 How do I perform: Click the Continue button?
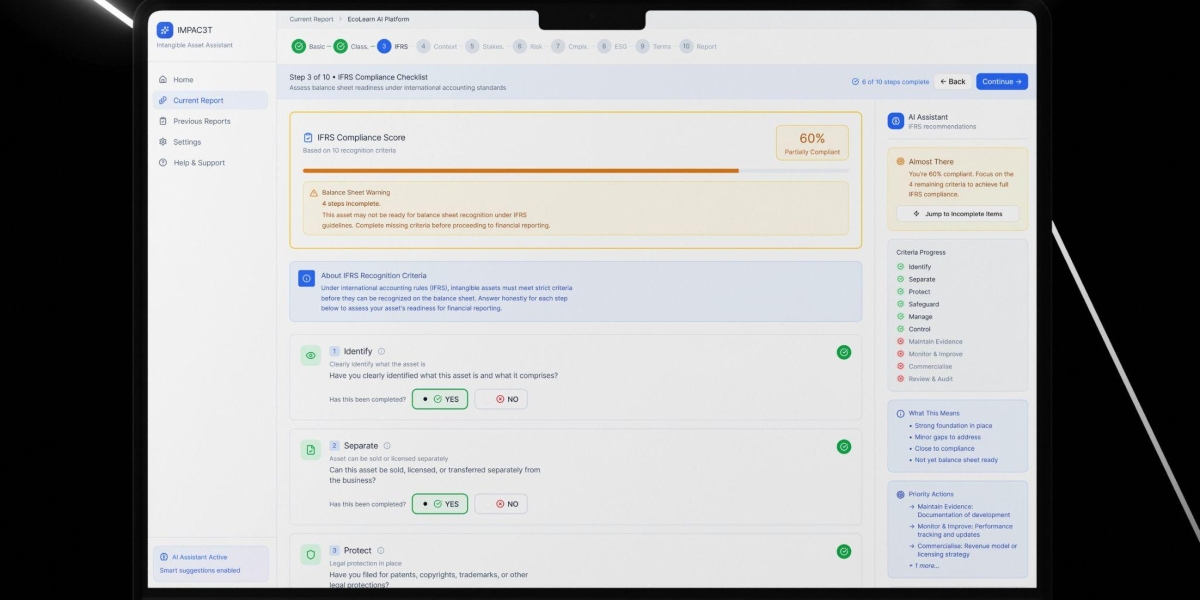tap(1001, 82)
